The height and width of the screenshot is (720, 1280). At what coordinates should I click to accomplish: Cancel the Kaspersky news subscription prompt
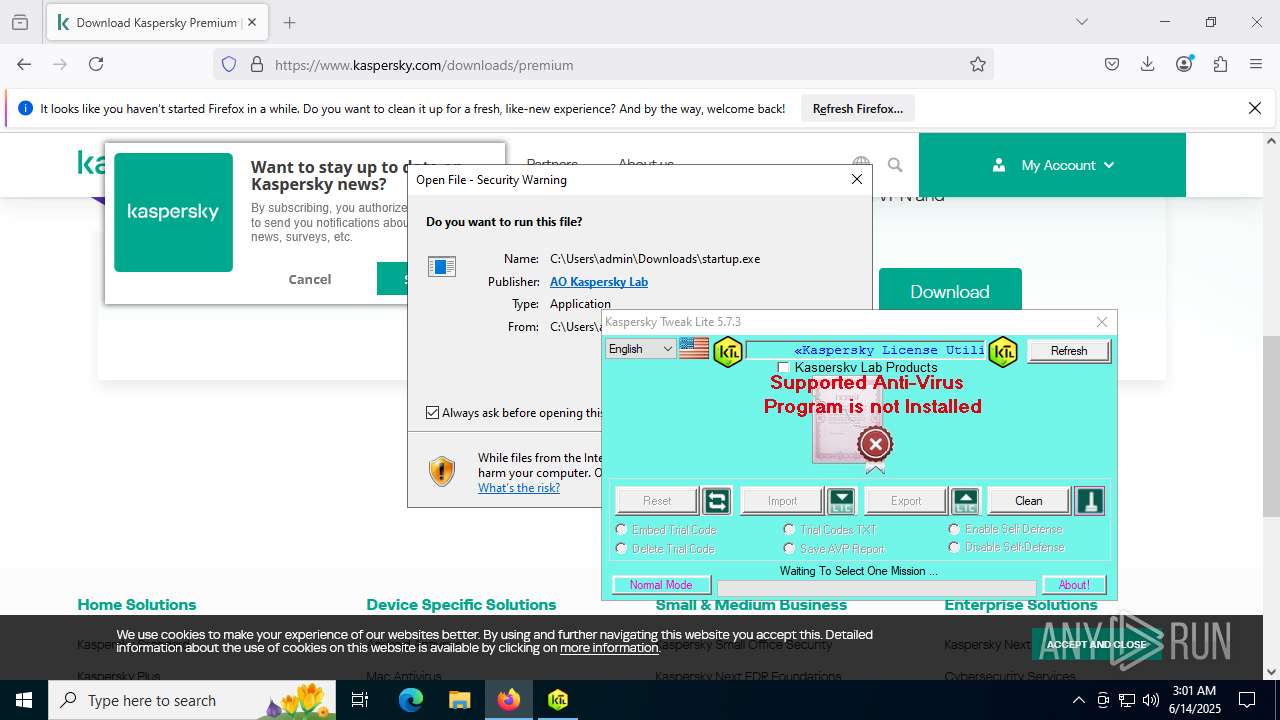310,279
